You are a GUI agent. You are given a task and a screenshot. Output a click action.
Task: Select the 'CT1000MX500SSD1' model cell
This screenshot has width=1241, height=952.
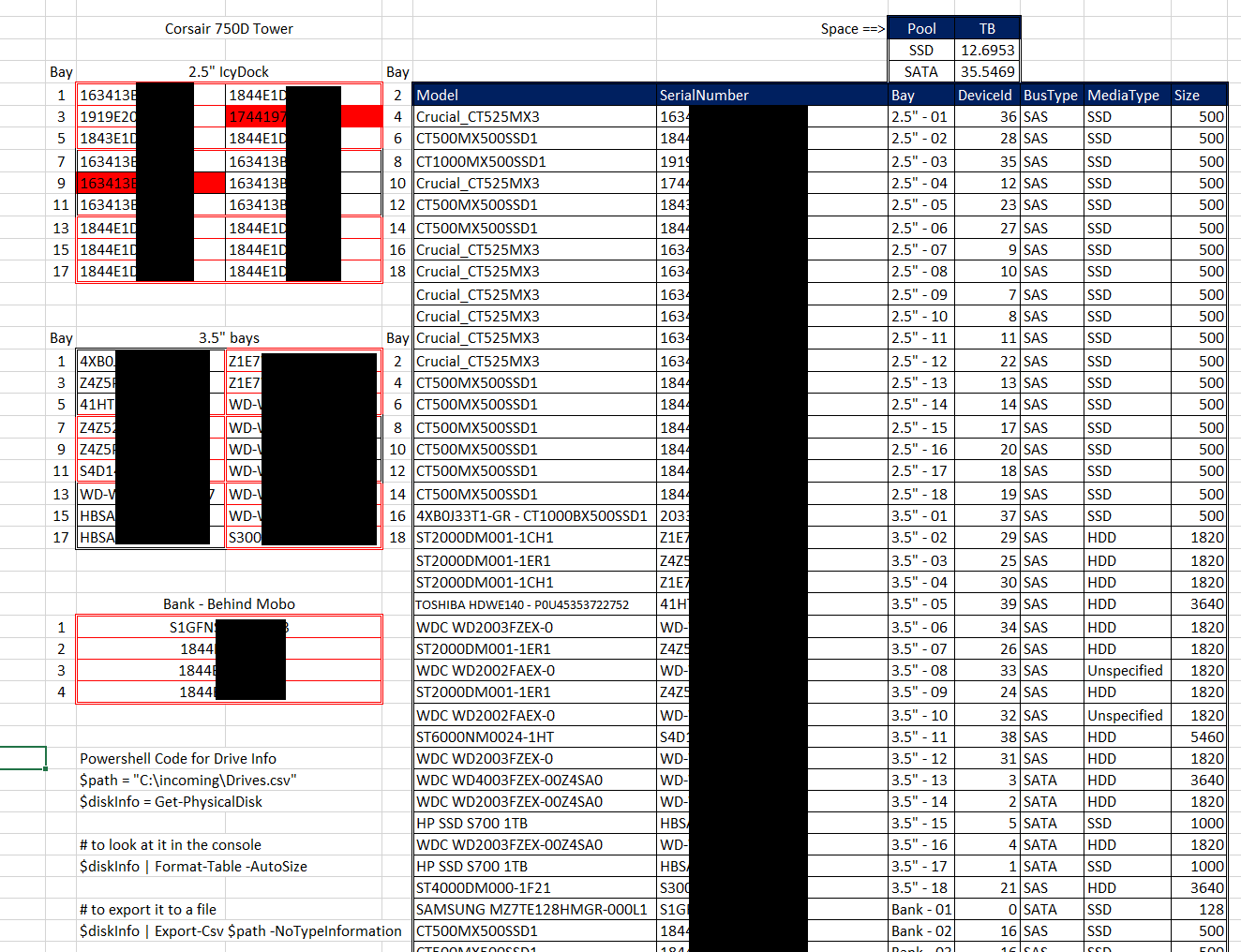click(534, 162)
